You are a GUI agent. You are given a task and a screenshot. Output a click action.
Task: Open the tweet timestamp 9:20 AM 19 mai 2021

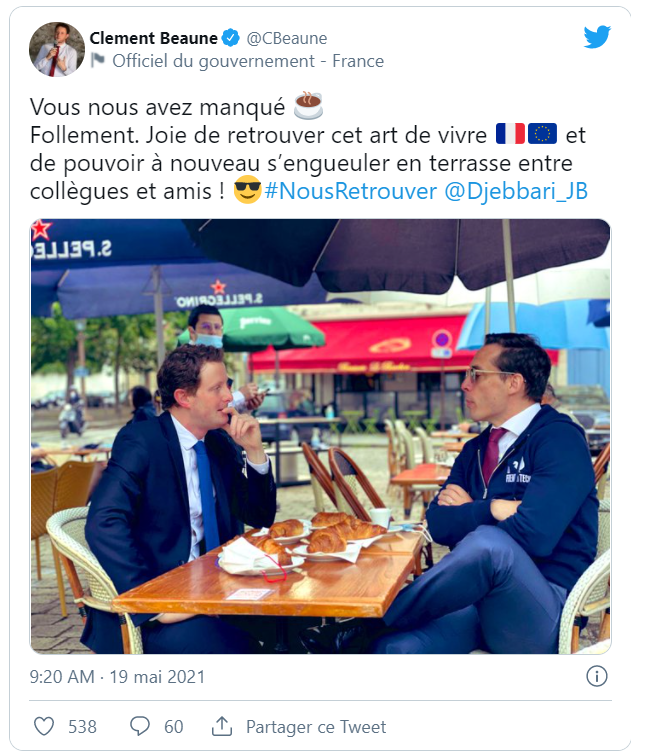point(117,677)
